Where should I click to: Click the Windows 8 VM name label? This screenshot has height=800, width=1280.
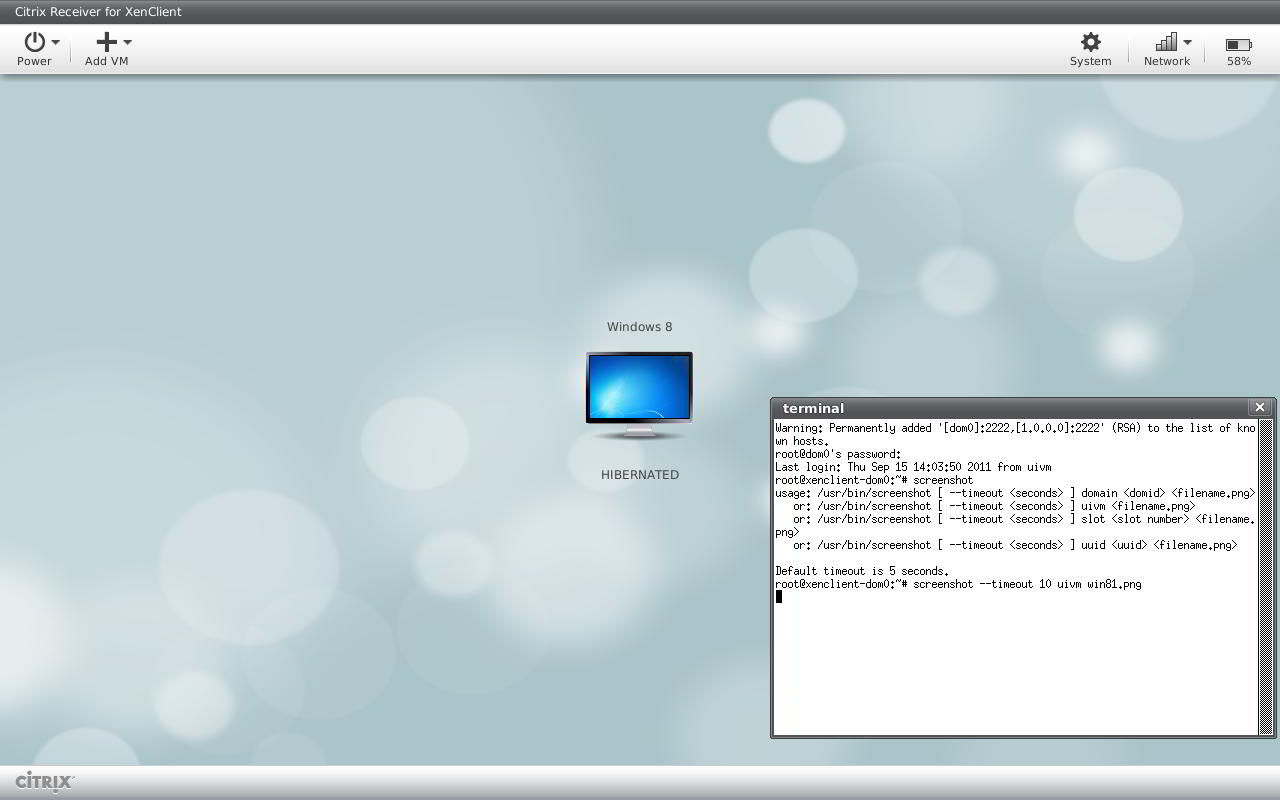pos(639,327)
